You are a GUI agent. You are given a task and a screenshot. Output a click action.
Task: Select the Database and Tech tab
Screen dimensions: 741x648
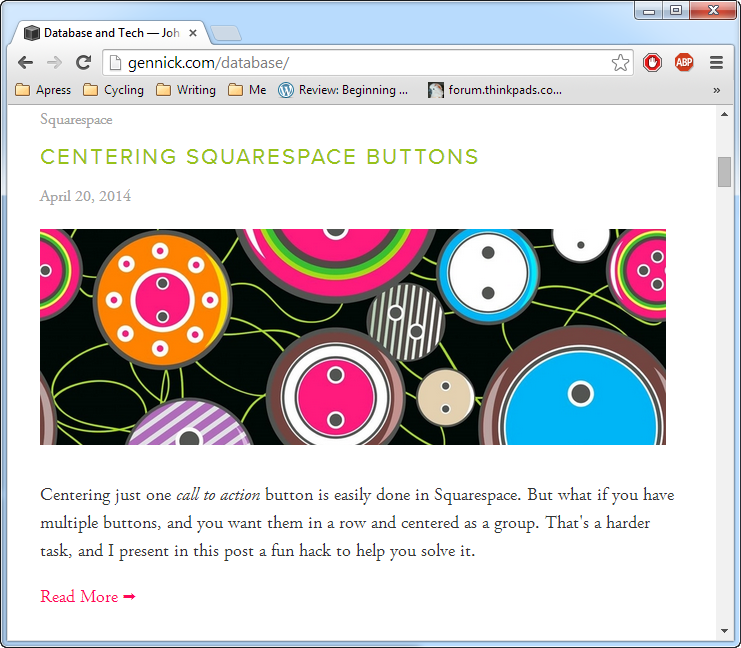pyautogui.click(x=112, y=33)
